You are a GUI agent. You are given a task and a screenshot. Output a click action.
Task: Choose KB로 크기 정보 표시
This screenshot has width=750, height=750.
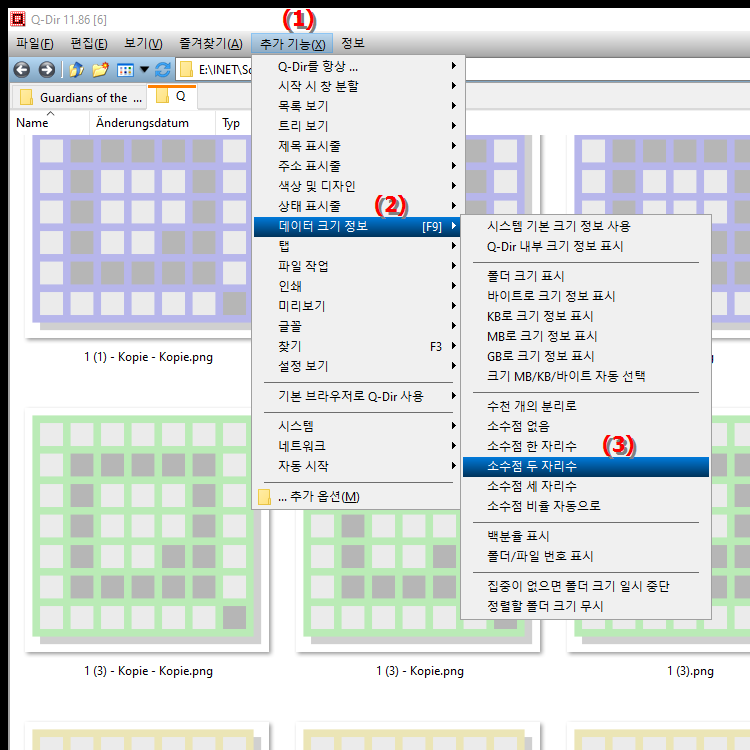[585, 316]
